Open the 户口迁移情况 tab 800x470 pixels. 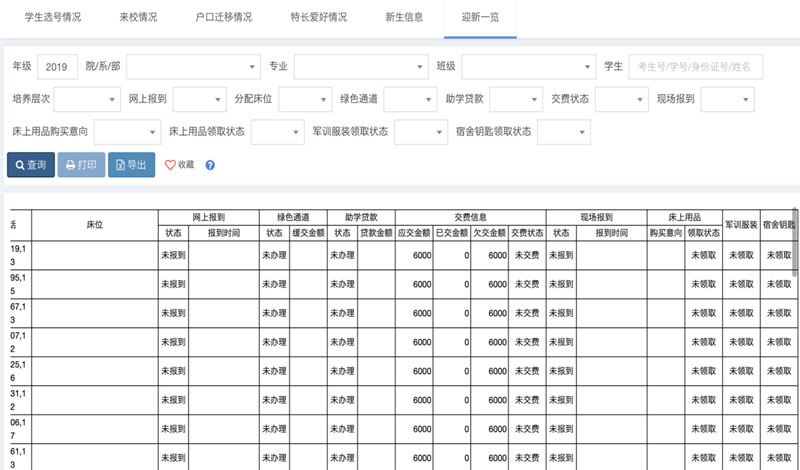[x=224, y=18]
